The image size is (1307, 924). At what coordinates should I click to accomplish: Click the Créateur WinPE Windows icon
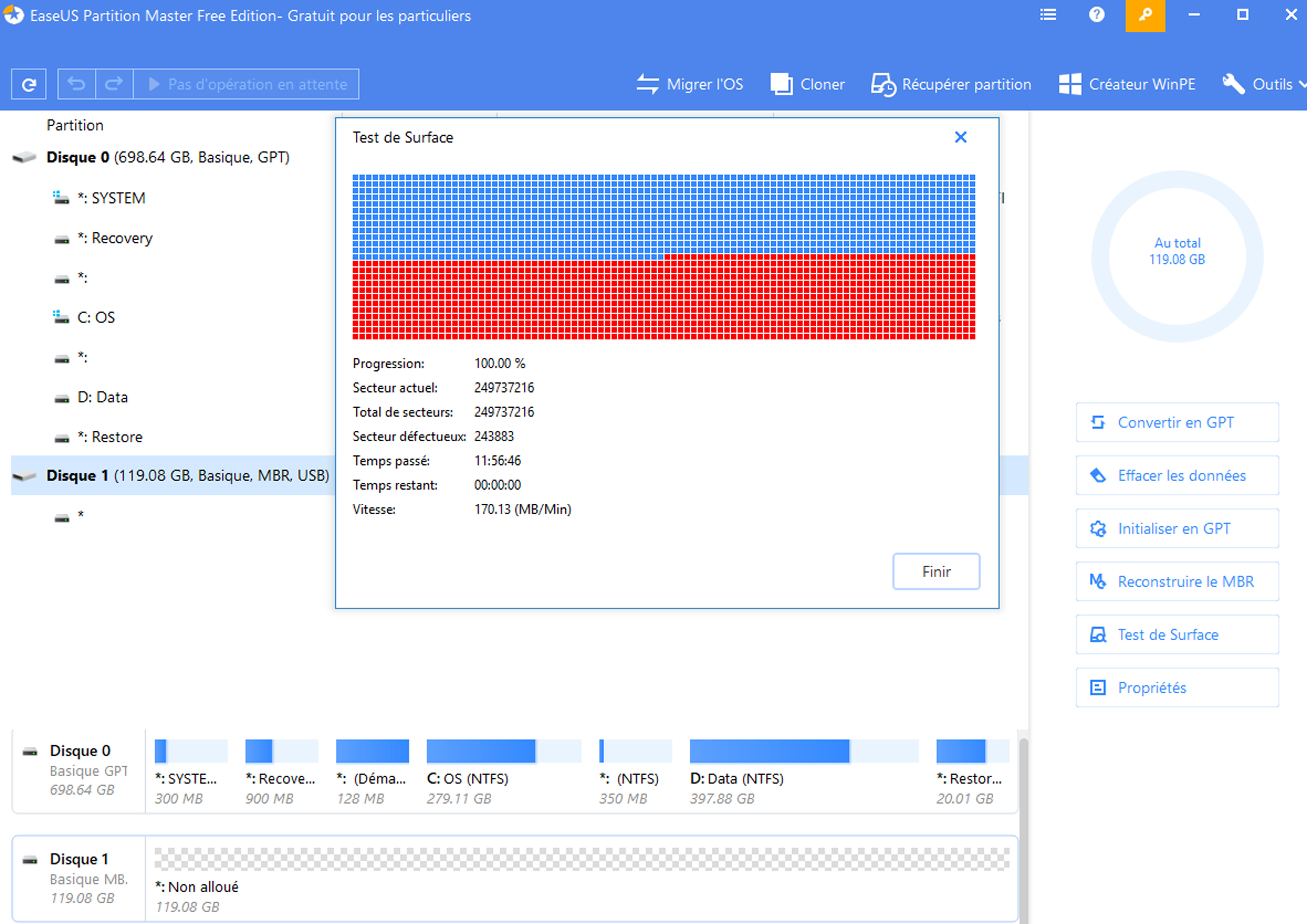tap(1070, 84)
